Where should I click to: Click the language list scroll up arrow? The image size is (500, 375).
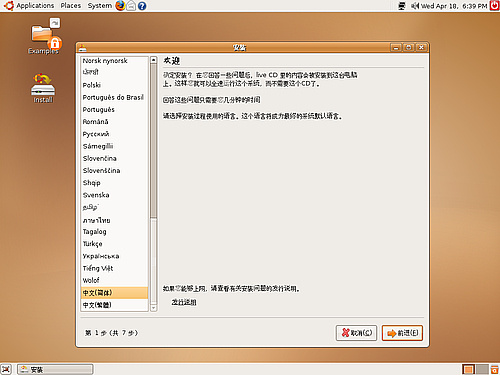tap(153, 60)
